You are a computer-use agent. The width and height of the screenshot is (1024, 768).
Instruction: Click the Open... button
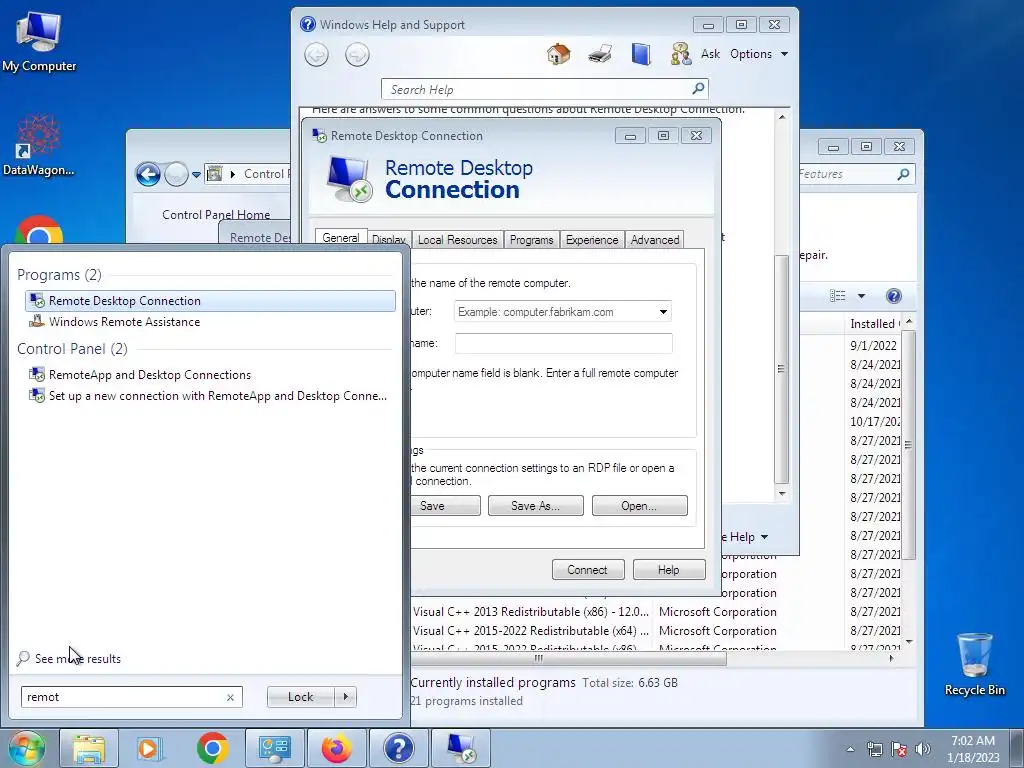639,505
